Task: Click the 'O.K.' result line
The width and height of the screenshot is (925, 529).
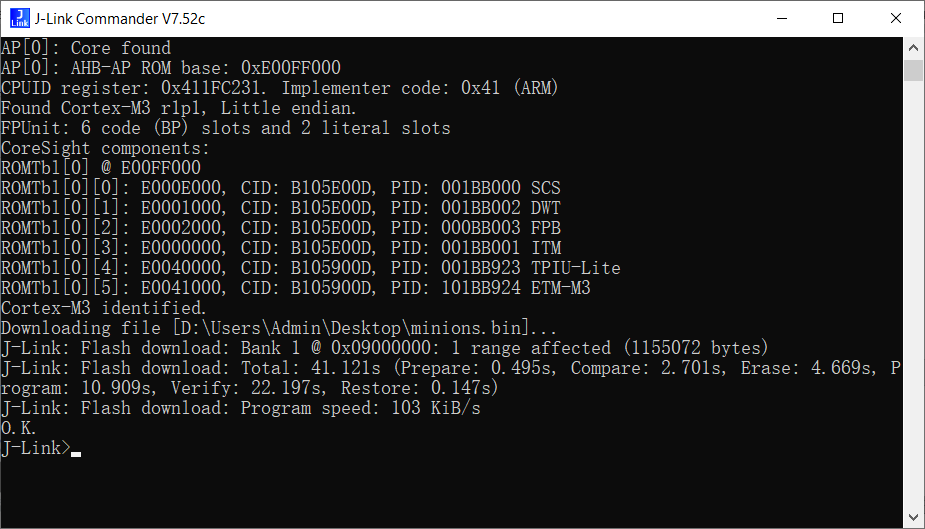Action: click(18, 429)
